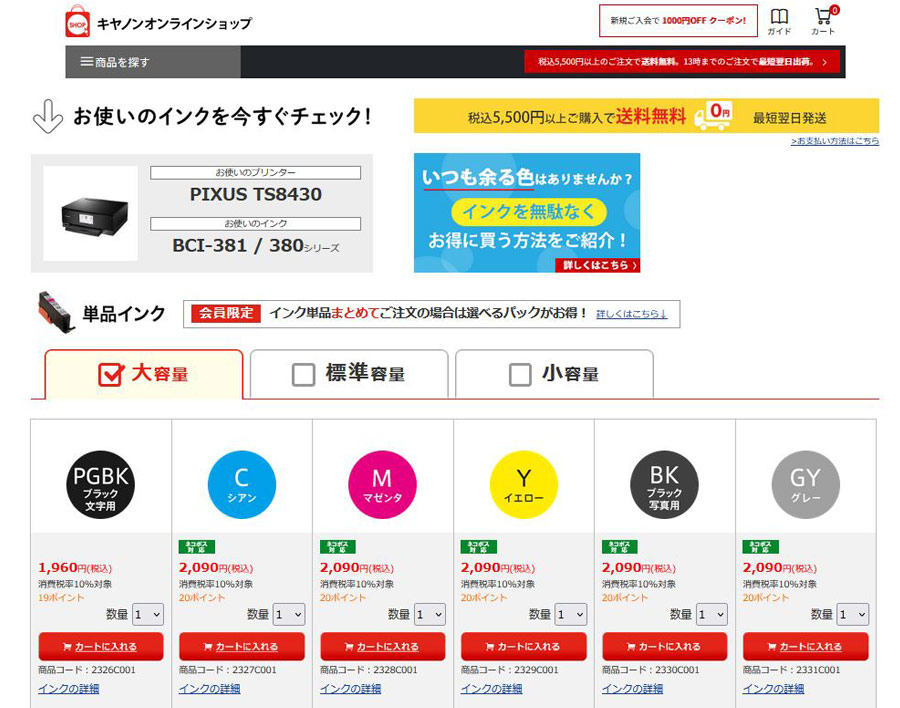Screen dimensions: 900x708
Task: Select the BK photo black ink circle
Action: (664, 484)
